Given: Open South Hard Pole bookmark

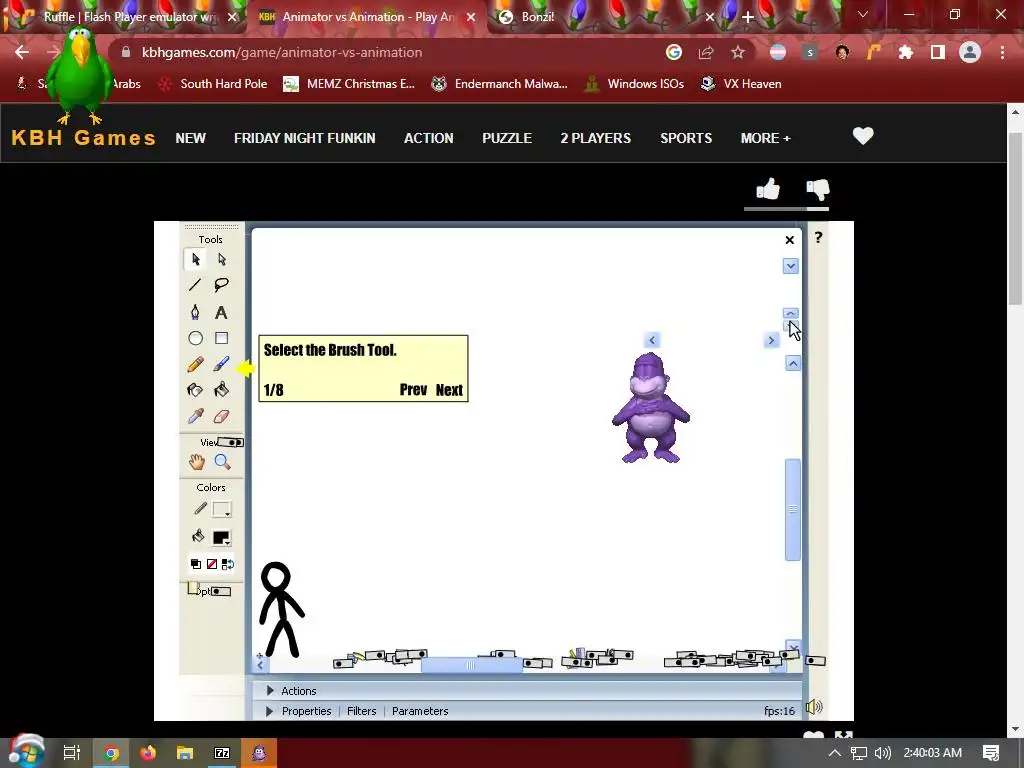Looking at the screenshot, I should [213, 84].
